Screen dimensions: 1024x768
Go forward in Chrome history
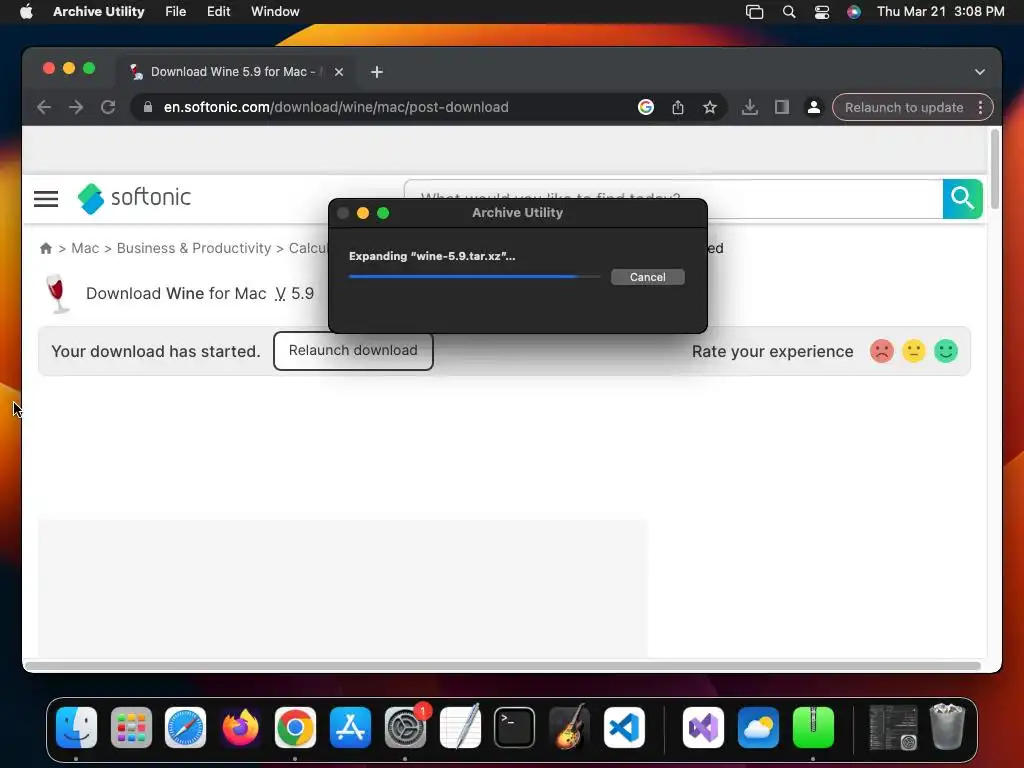pyautogui.click(x=76, y=107)
